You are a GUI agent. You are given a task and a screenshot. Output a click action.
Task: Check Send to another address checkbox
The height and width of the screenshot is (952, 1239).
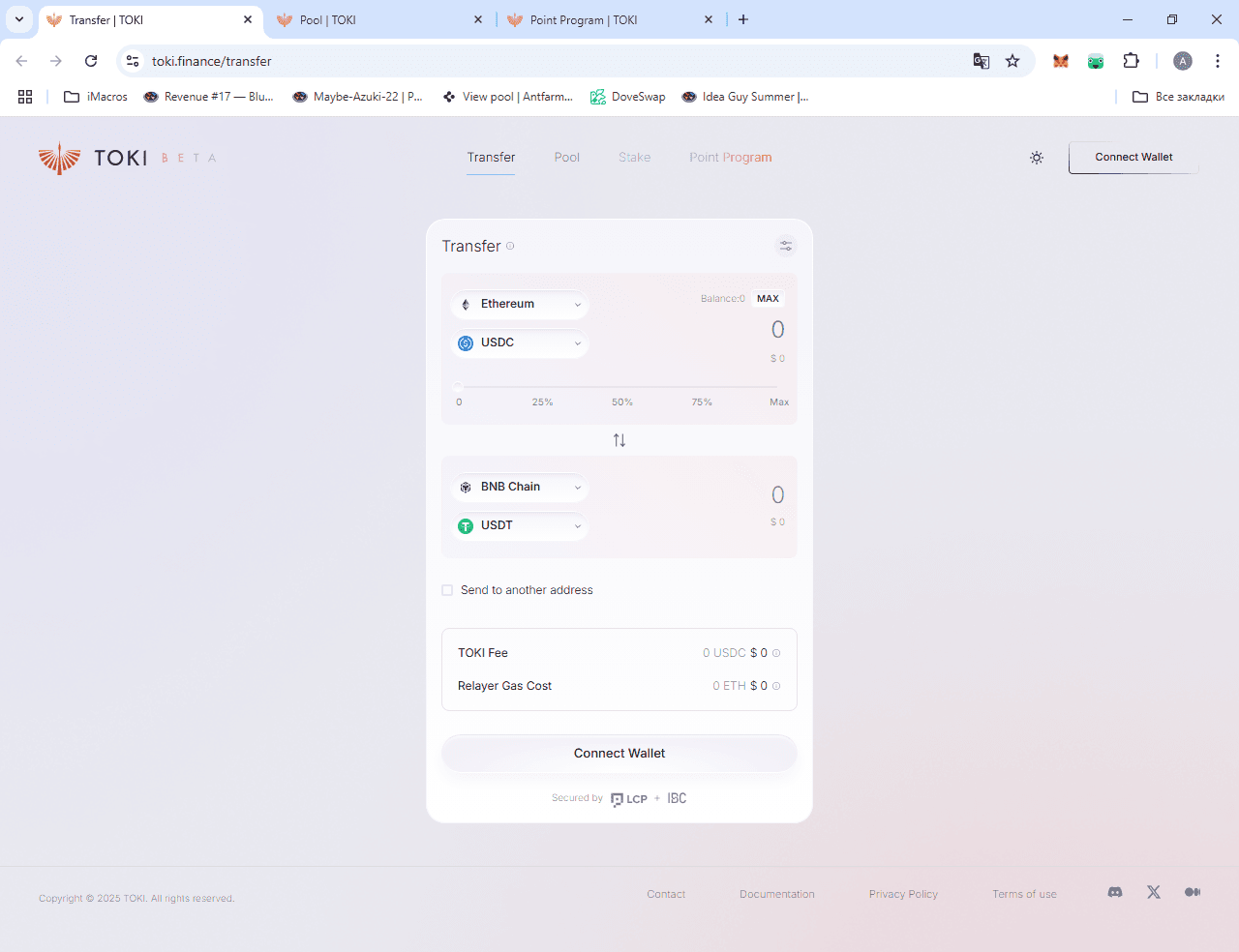447,590
